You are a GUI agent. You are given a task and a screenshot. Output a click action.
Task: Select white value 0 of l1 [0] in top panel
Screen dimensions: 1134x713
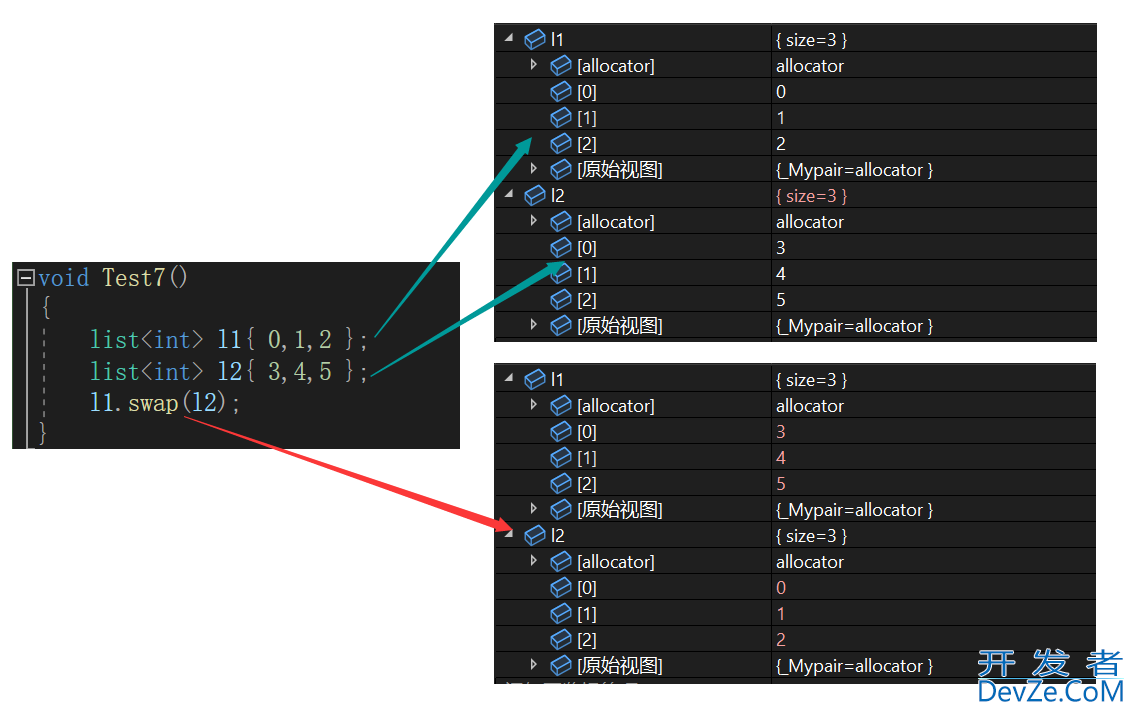coord(781,92)
